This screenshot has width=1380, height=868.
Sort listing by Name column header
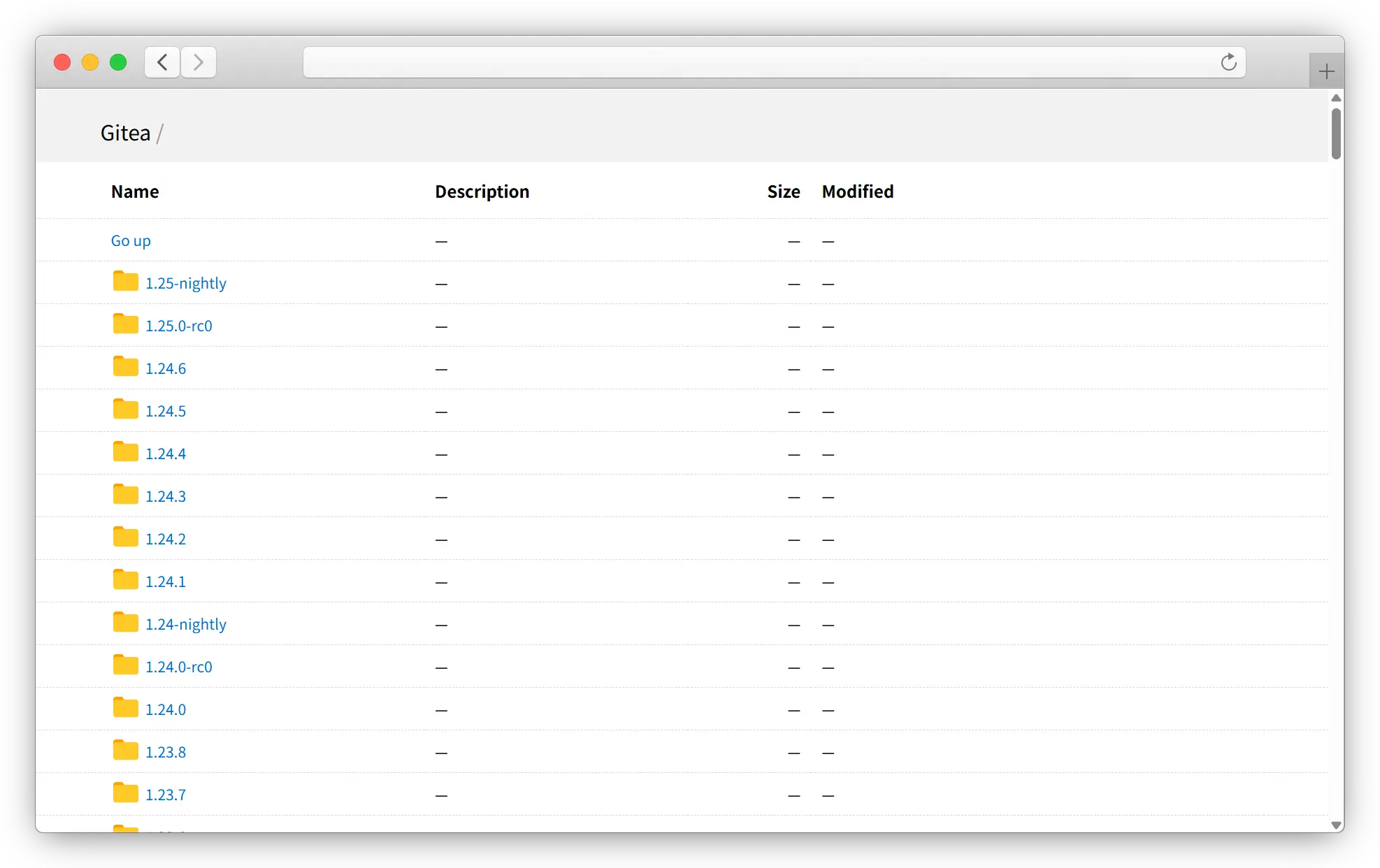coord(135,192)
